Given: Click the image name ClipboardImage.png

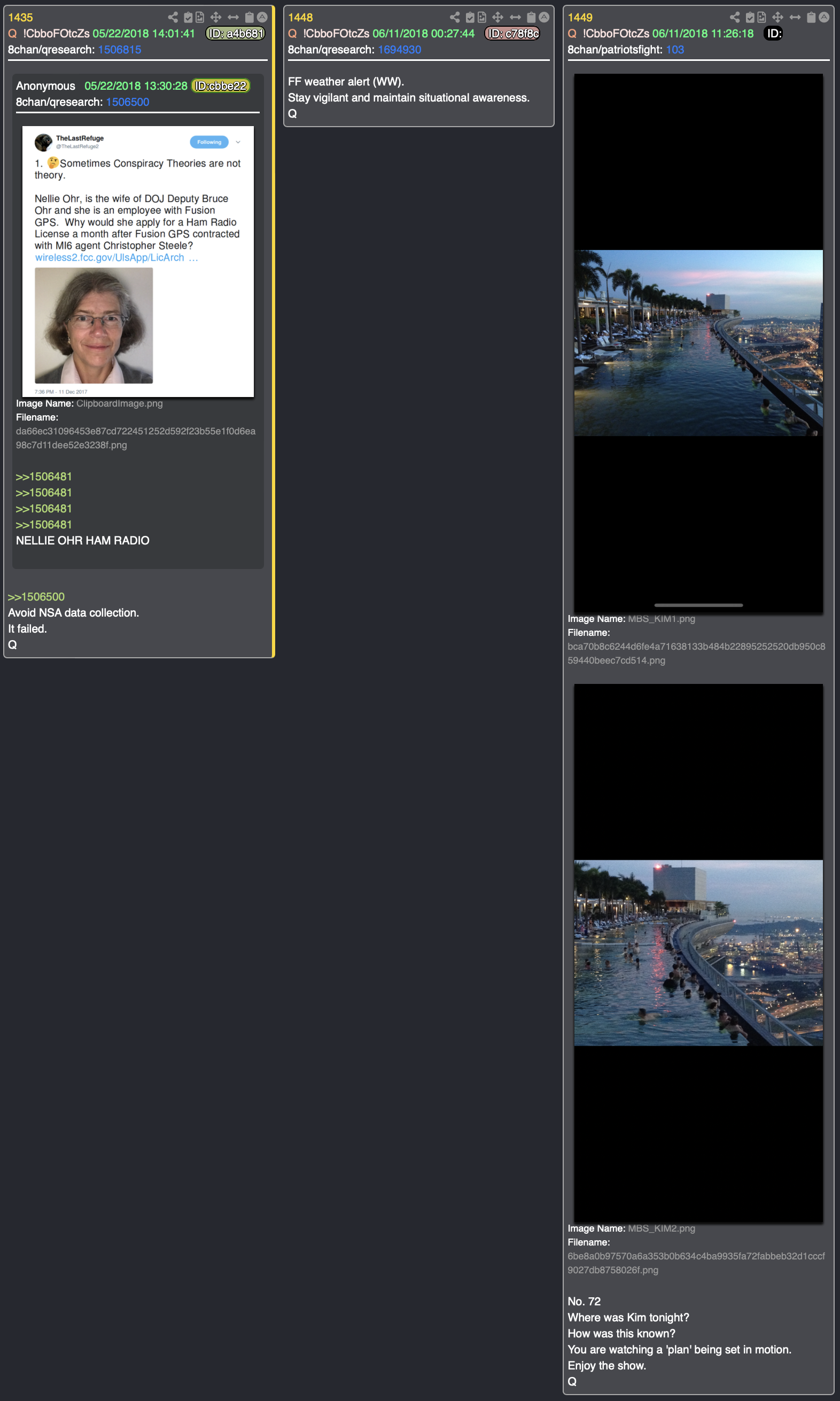Looking at the screenshot, I should pos(120,403).
